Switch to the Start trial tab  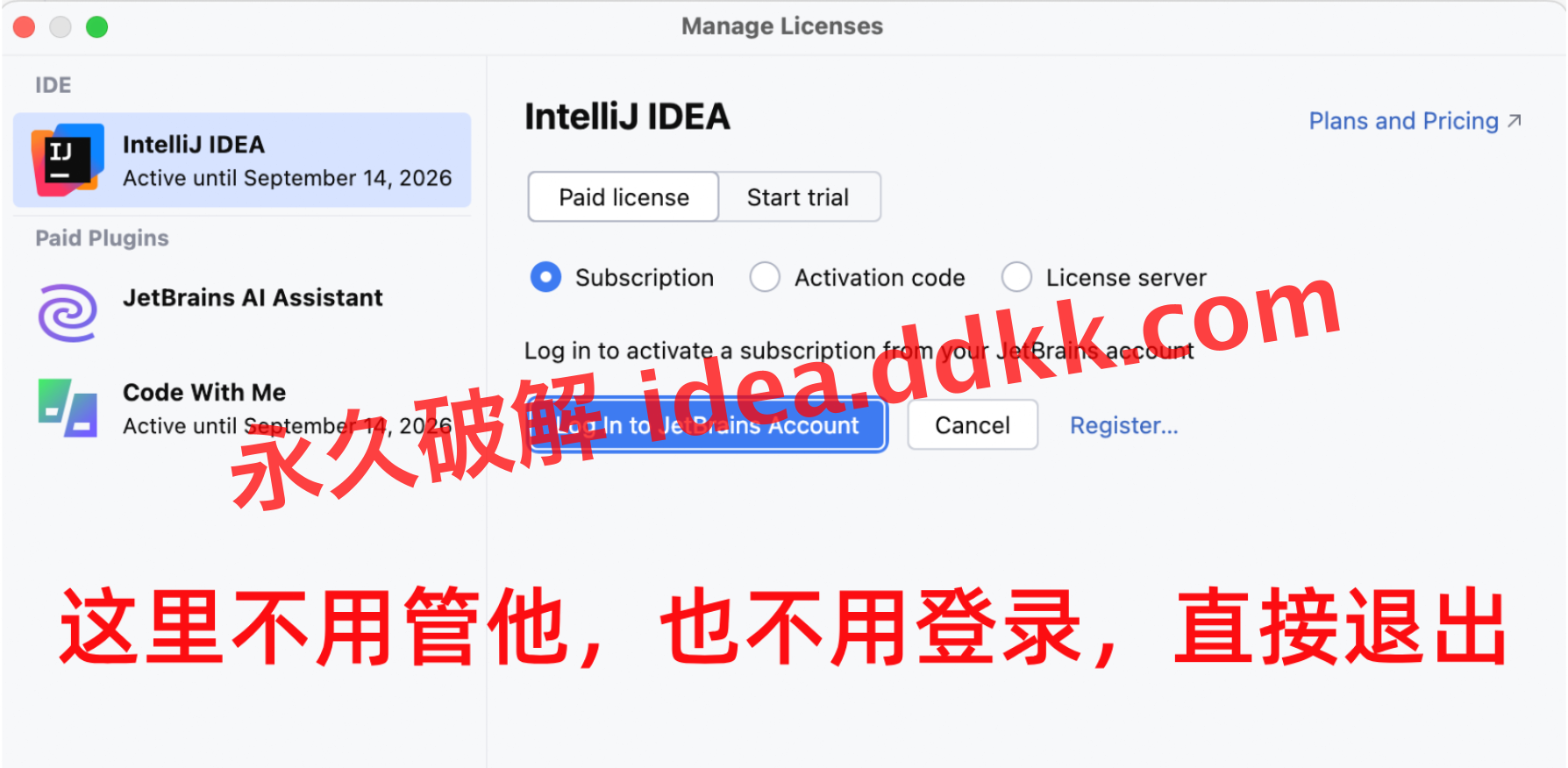(x=798, y=197)
